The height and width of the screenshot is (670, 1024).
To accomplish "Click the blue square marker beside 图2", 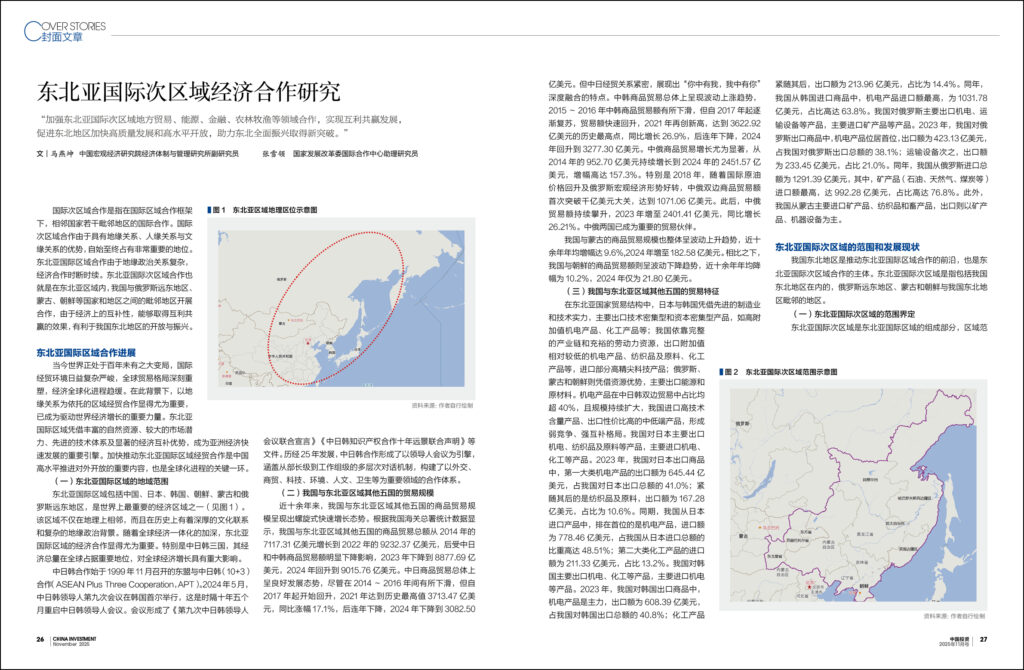I will (x=723, y=371).
